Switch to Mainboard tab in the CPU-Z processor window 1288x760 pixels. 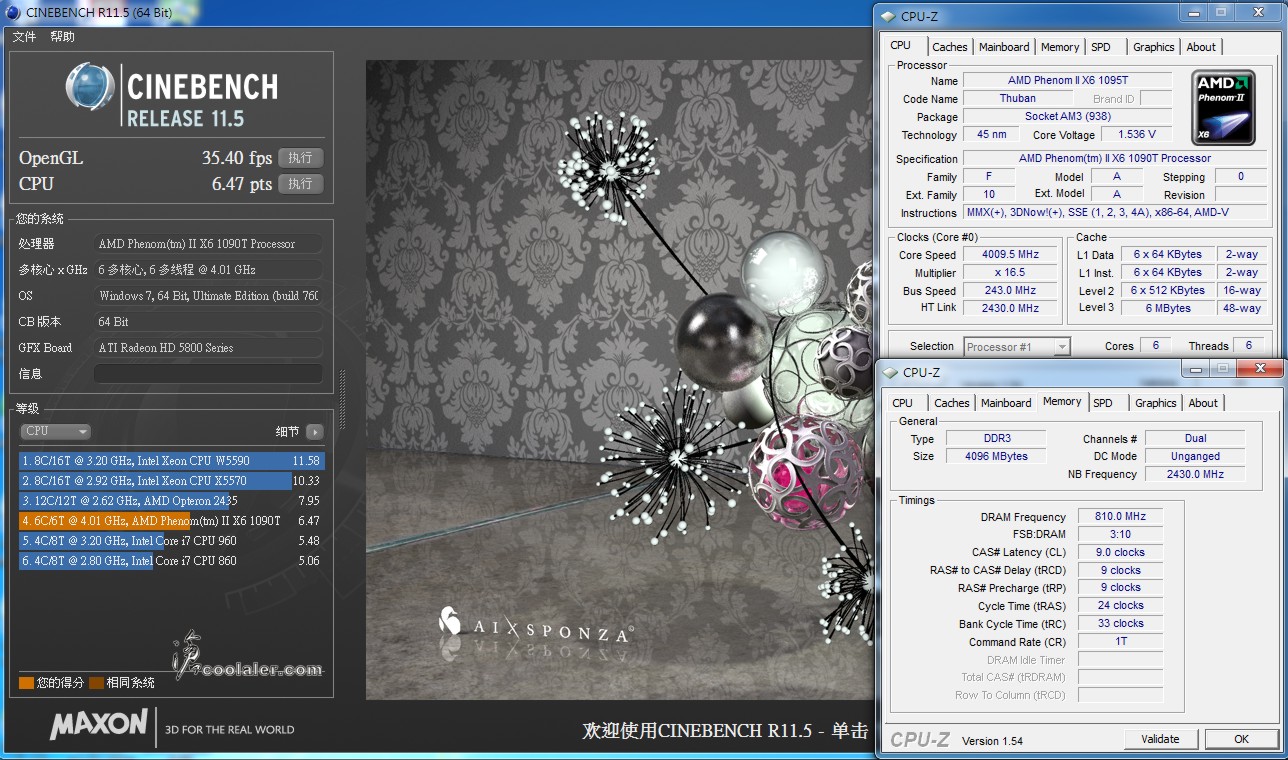(1004, 47)
